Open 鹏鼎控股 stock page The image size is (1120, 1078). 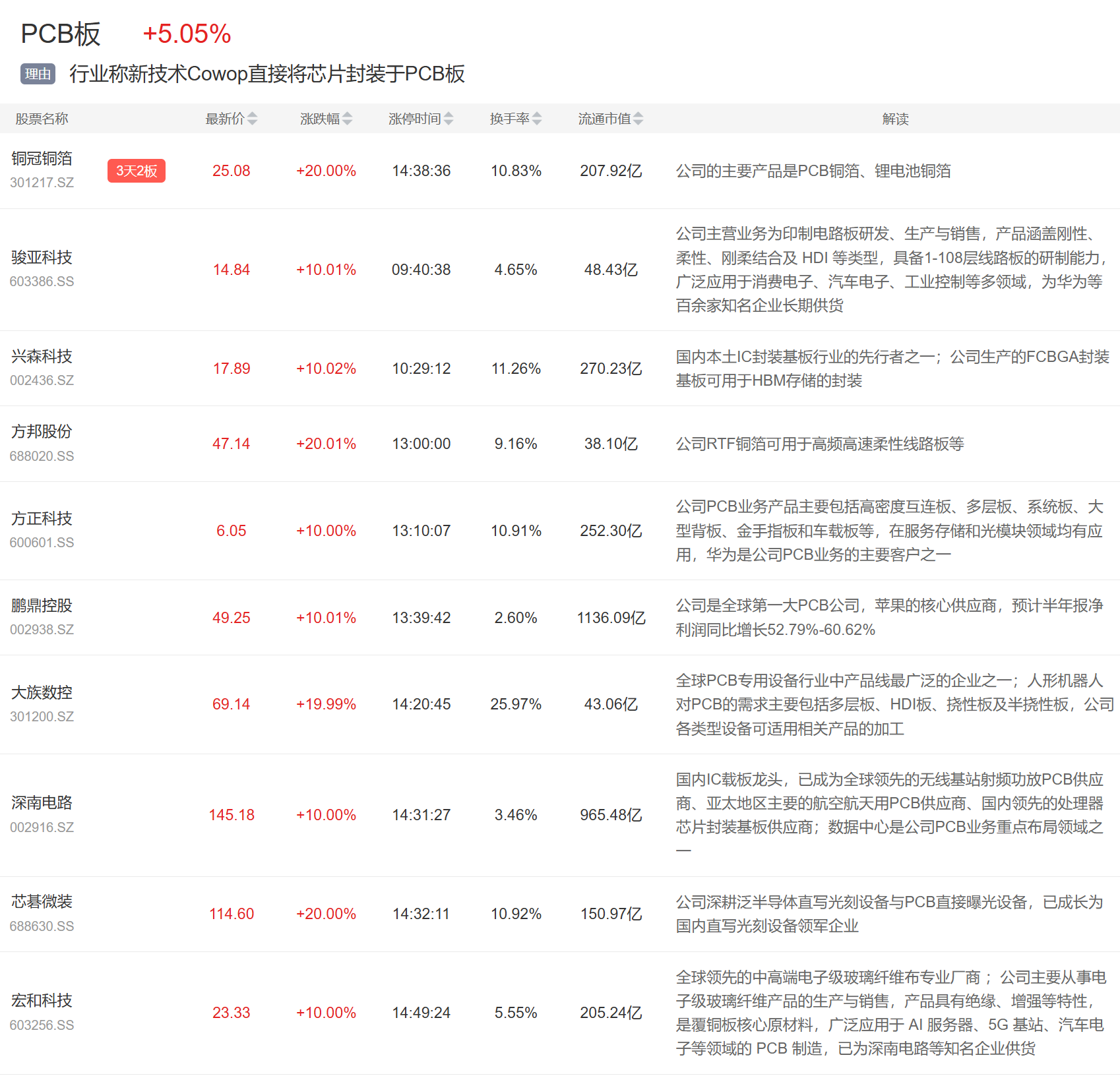(42, 605)
